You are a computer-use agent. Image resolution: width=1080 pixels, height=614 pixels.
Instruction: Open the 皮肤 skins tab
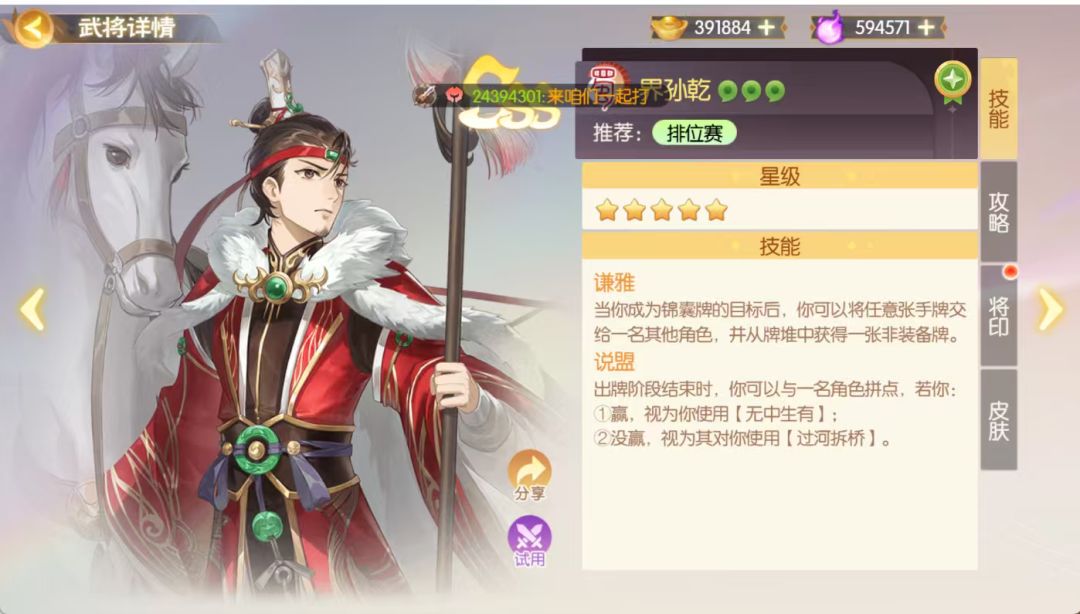pyautogui.click(x=999, y=420)
